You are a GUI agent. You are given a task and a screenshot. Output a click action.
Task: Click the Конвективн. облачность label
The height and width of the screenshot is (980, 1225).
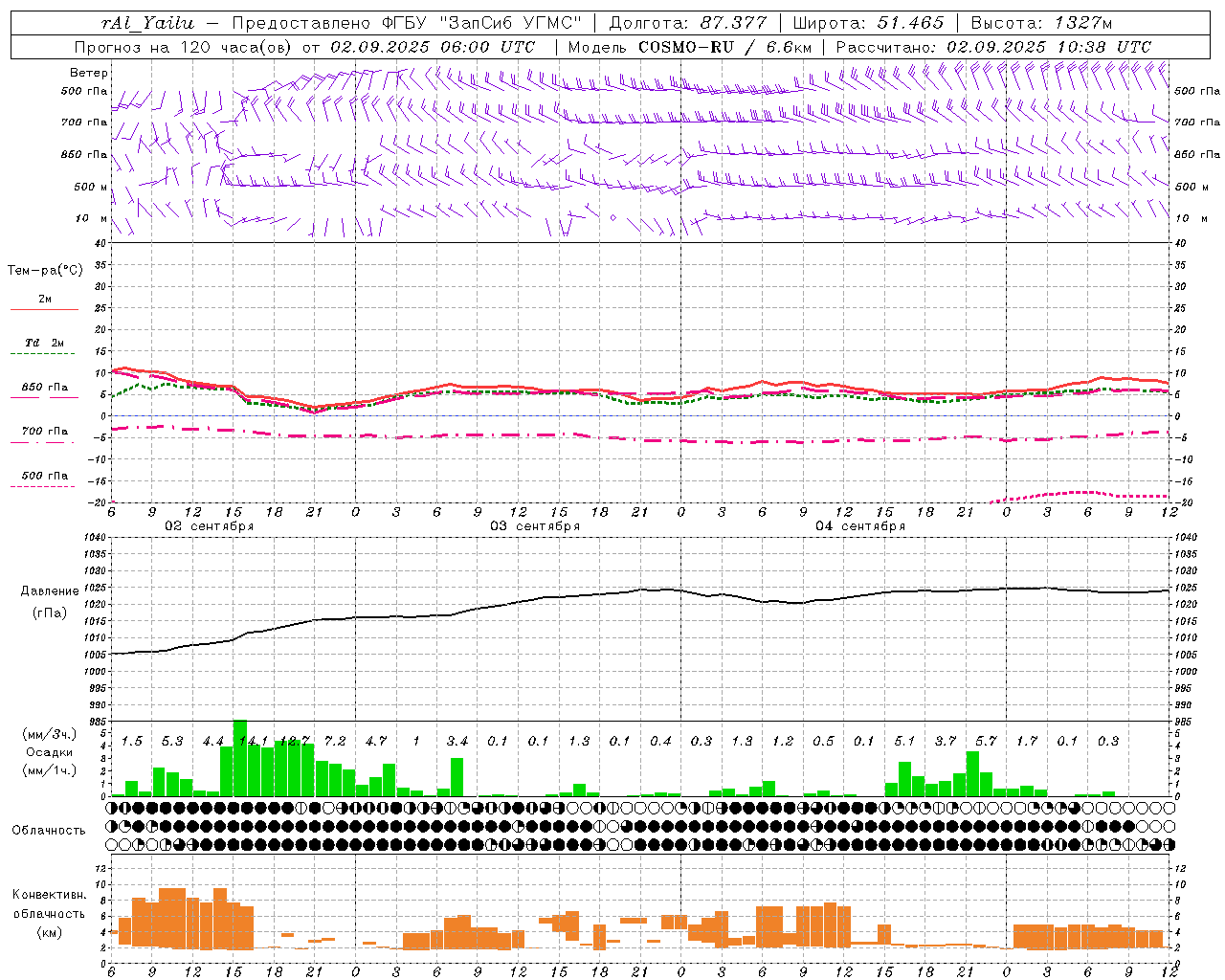(49, 904)
